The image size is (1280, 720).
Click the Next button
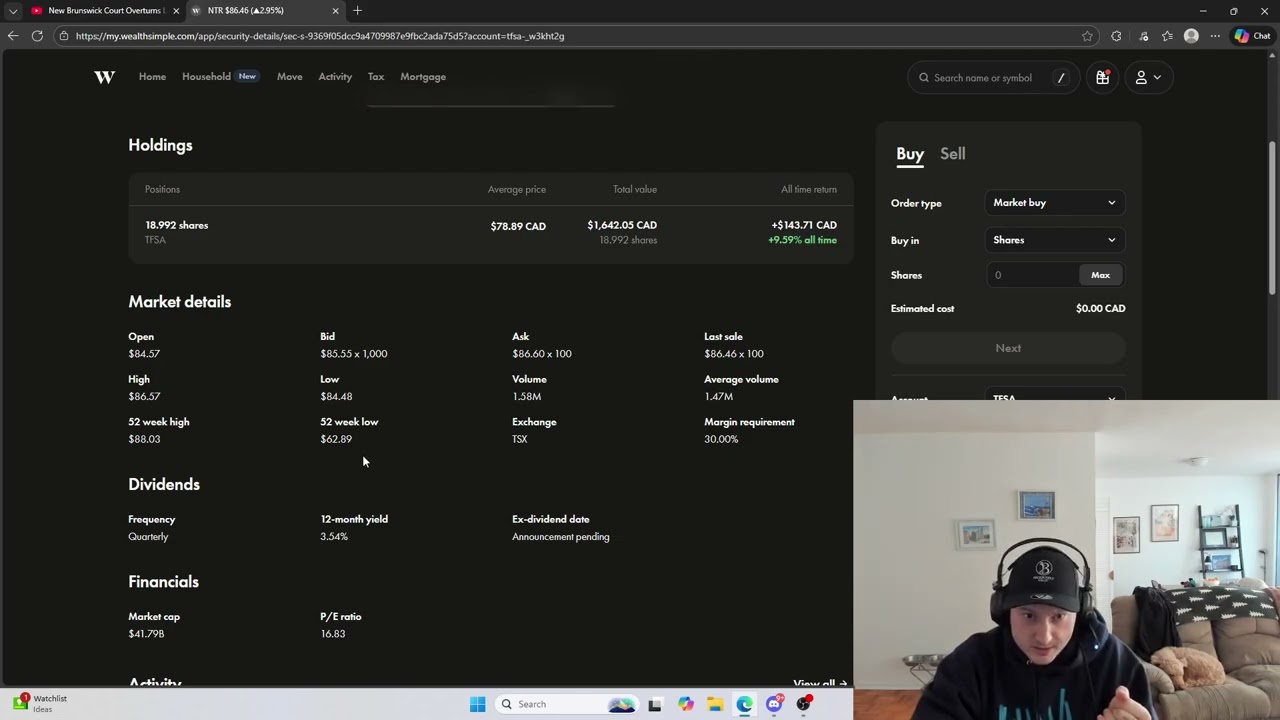1008,348
